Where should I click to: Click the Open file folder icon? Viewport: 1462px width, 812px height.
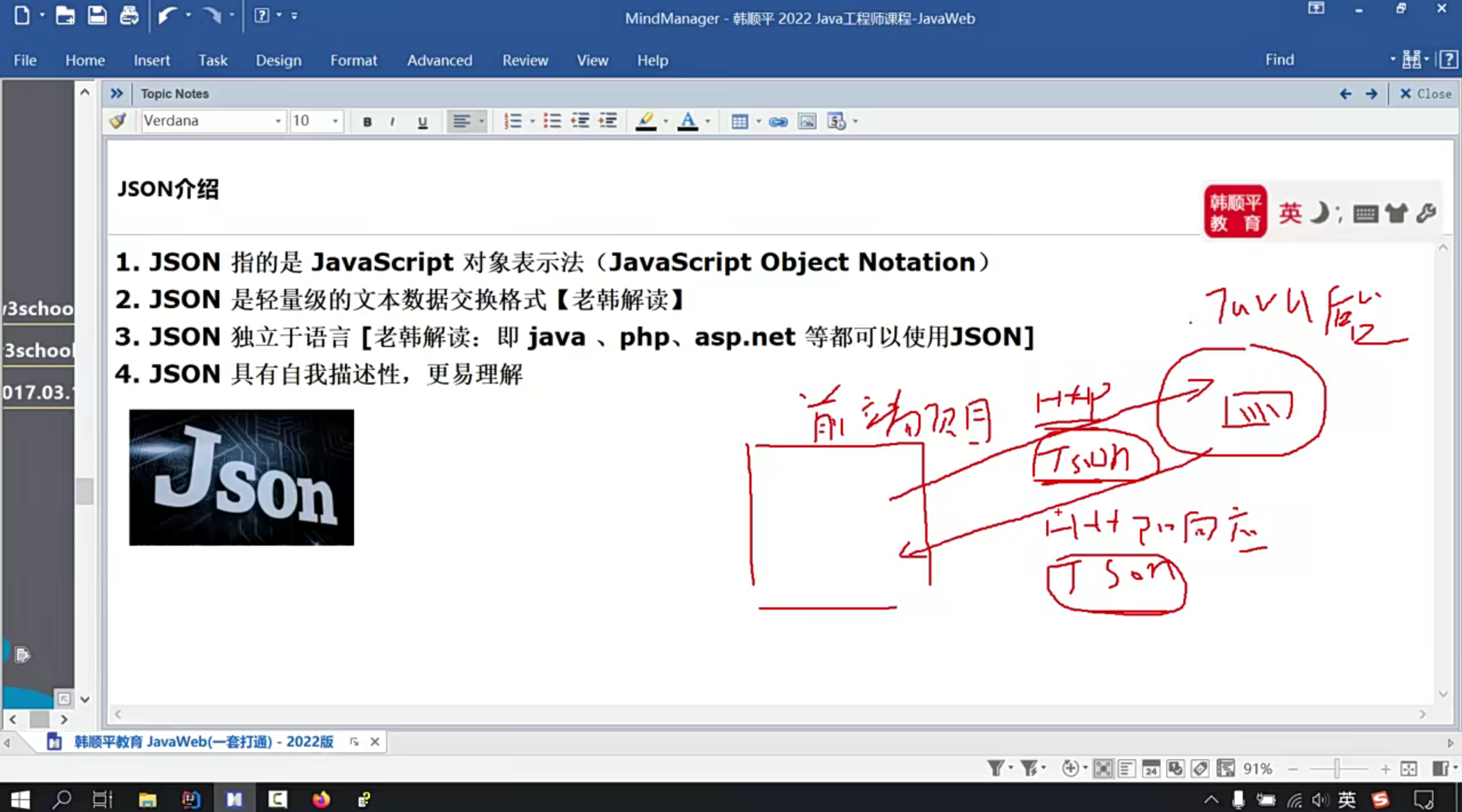pos(65,15)
